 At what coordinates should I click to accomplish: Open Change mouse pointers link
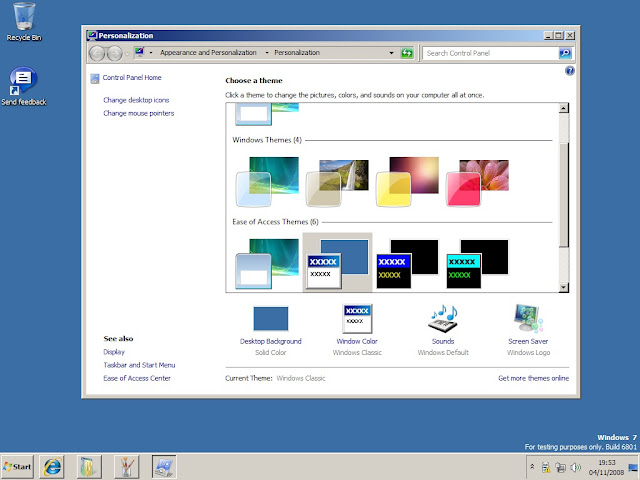pos(138,113)
